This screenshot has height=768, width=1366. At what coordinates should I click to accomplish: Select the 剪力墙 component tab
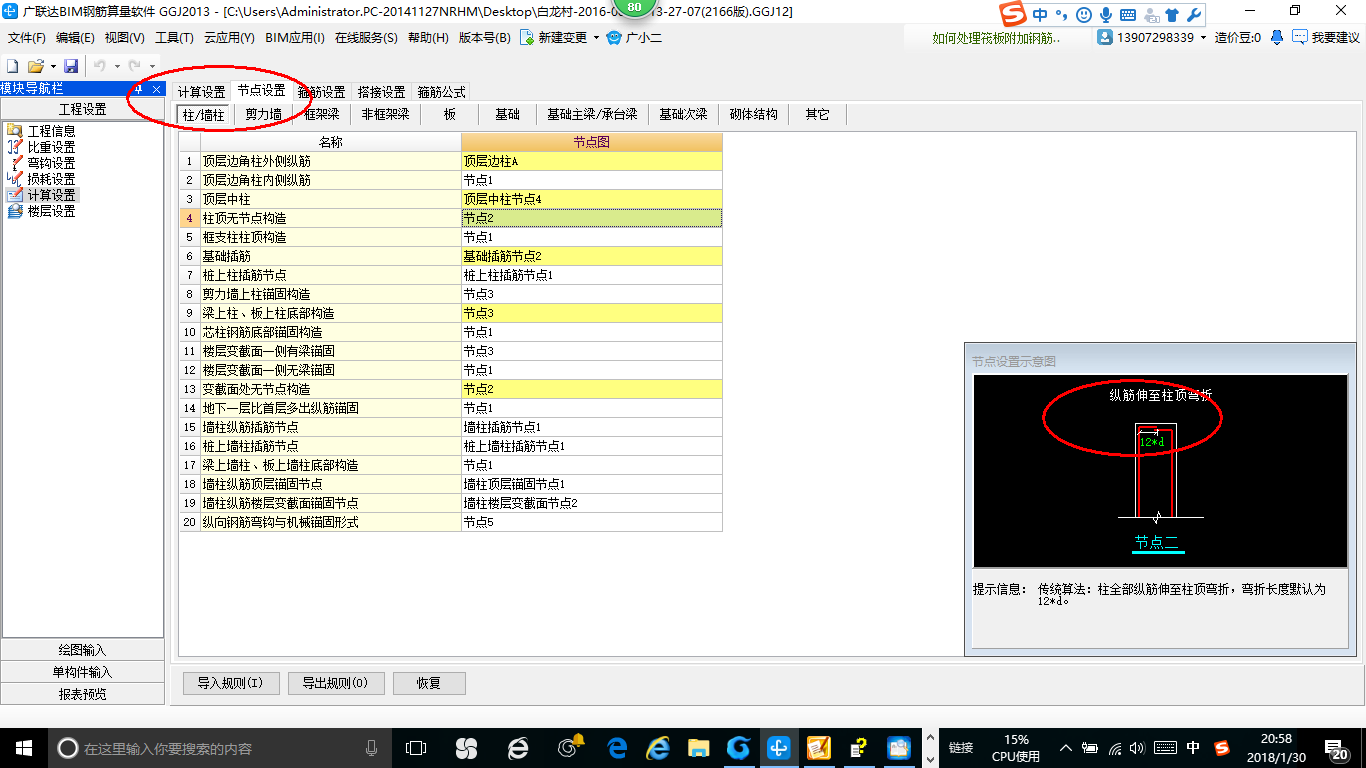click(x=263, y=114)
